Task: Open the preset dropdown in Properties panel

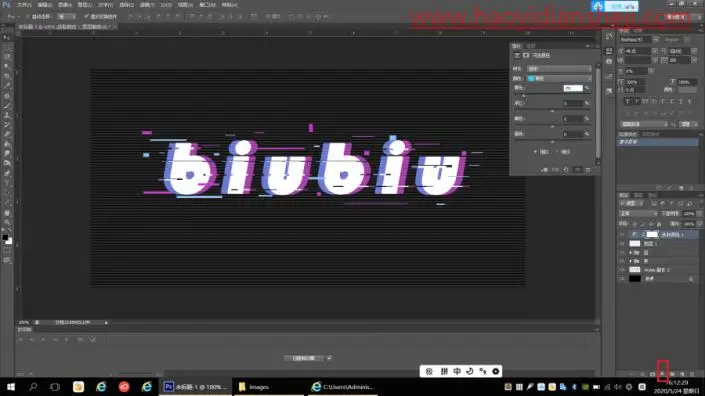Action: (x=559, y=69)
